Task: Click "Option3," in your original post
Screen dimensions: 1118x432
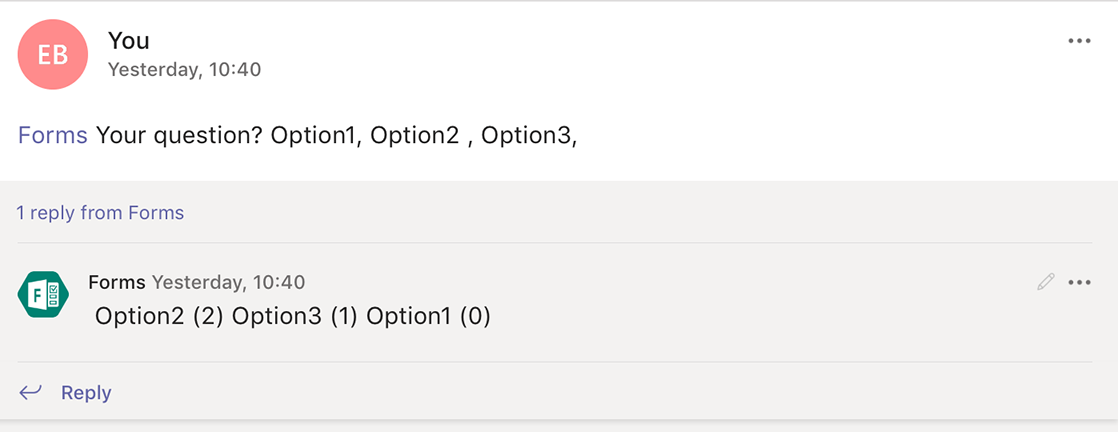Action: click(x=529, y=135)
